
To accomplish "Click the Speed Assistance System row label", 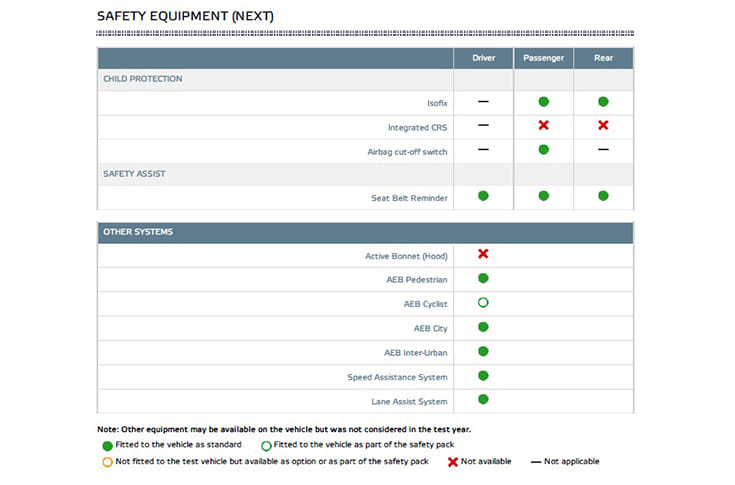I will [397, 377].
